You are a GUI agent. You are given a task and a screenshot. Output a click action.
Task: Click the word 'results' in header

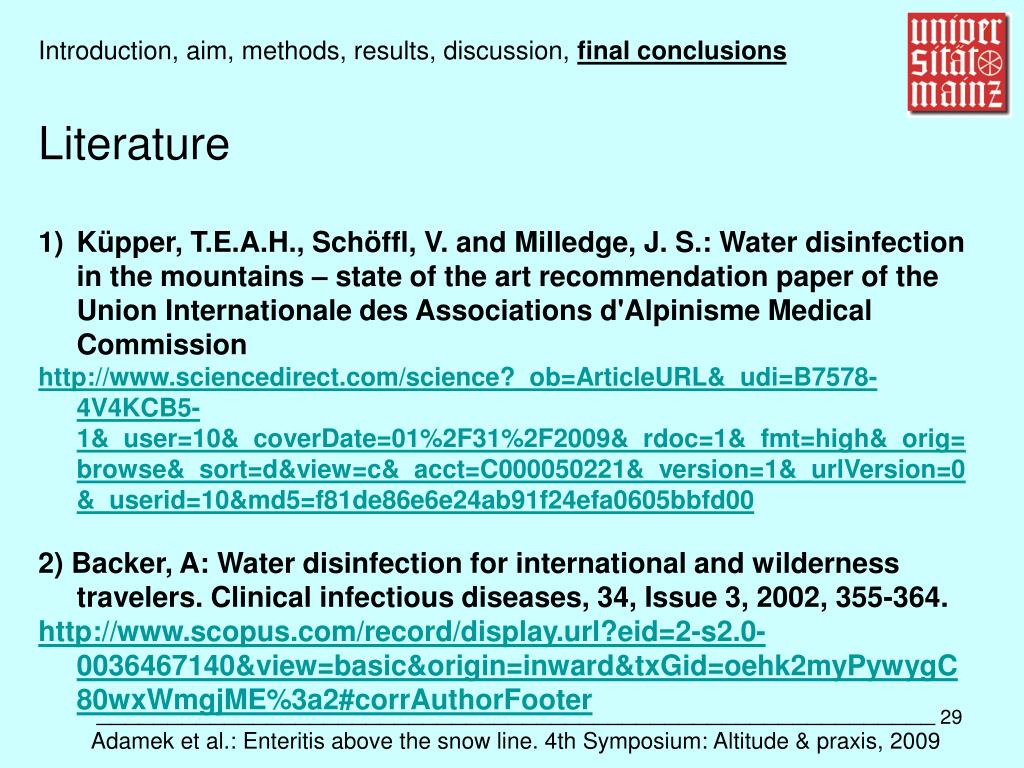click(394, 51)
